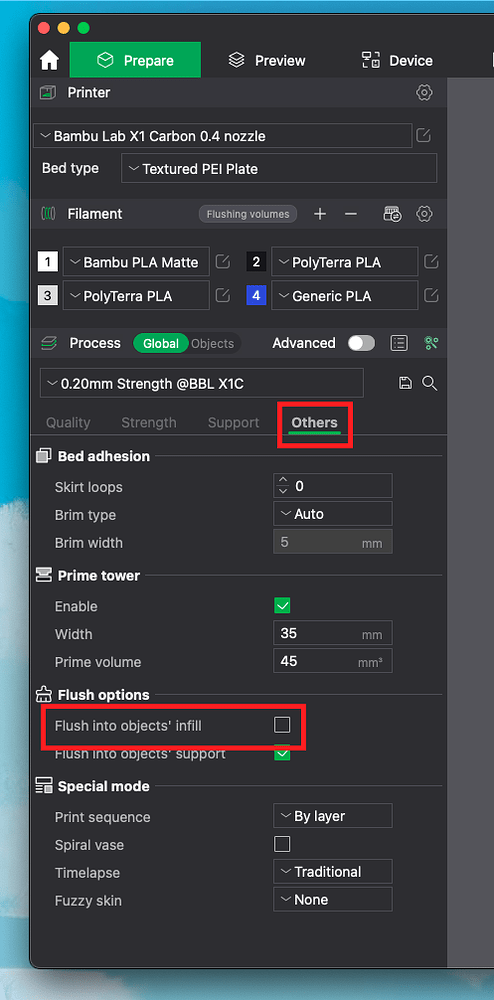Screen dimensions: 494x1000
Task: Edit filament 2 preset icon
Action: 432,261
